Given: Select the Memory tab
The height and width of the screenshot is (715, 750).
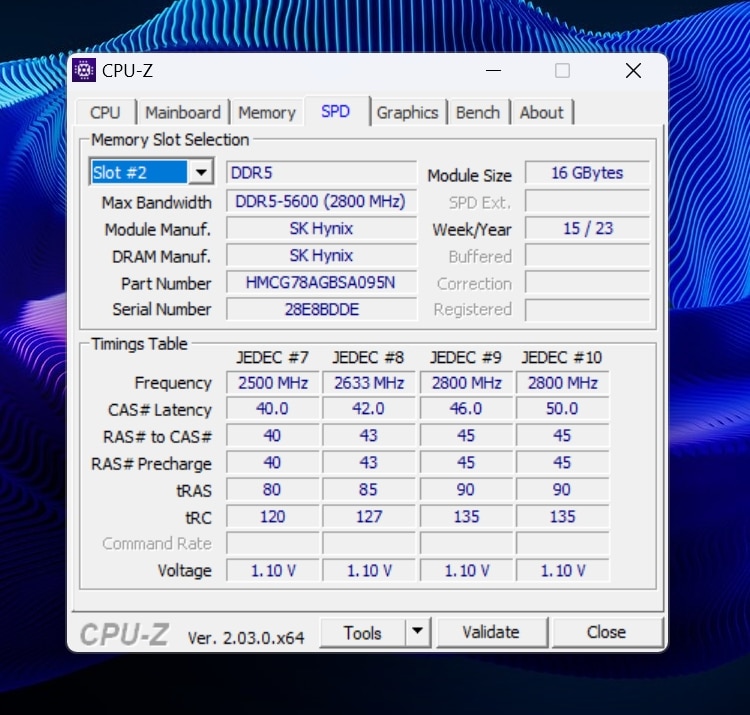Looking at the screenshot, I should click(267, 113).
